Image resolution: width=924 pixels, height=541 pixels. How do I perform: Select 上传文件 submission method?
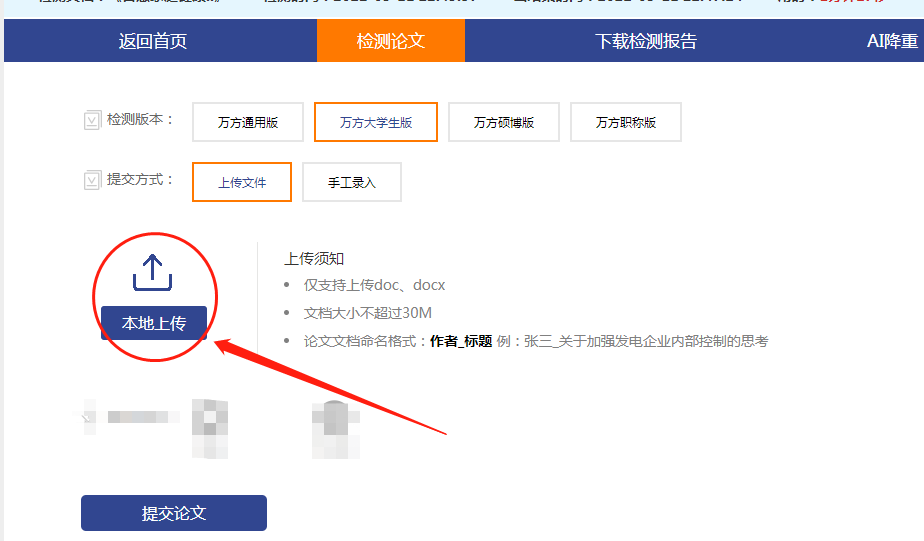tap(242, 182)
